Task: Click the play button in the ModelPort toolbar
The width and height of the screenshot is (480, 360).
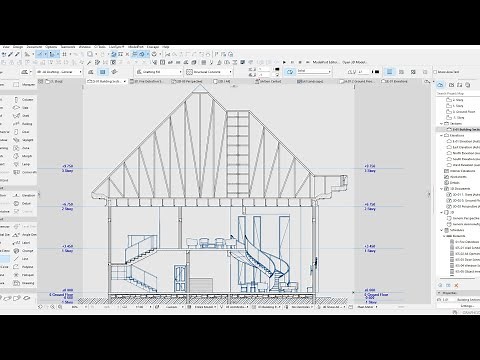Action: click(x=284, y=62)
